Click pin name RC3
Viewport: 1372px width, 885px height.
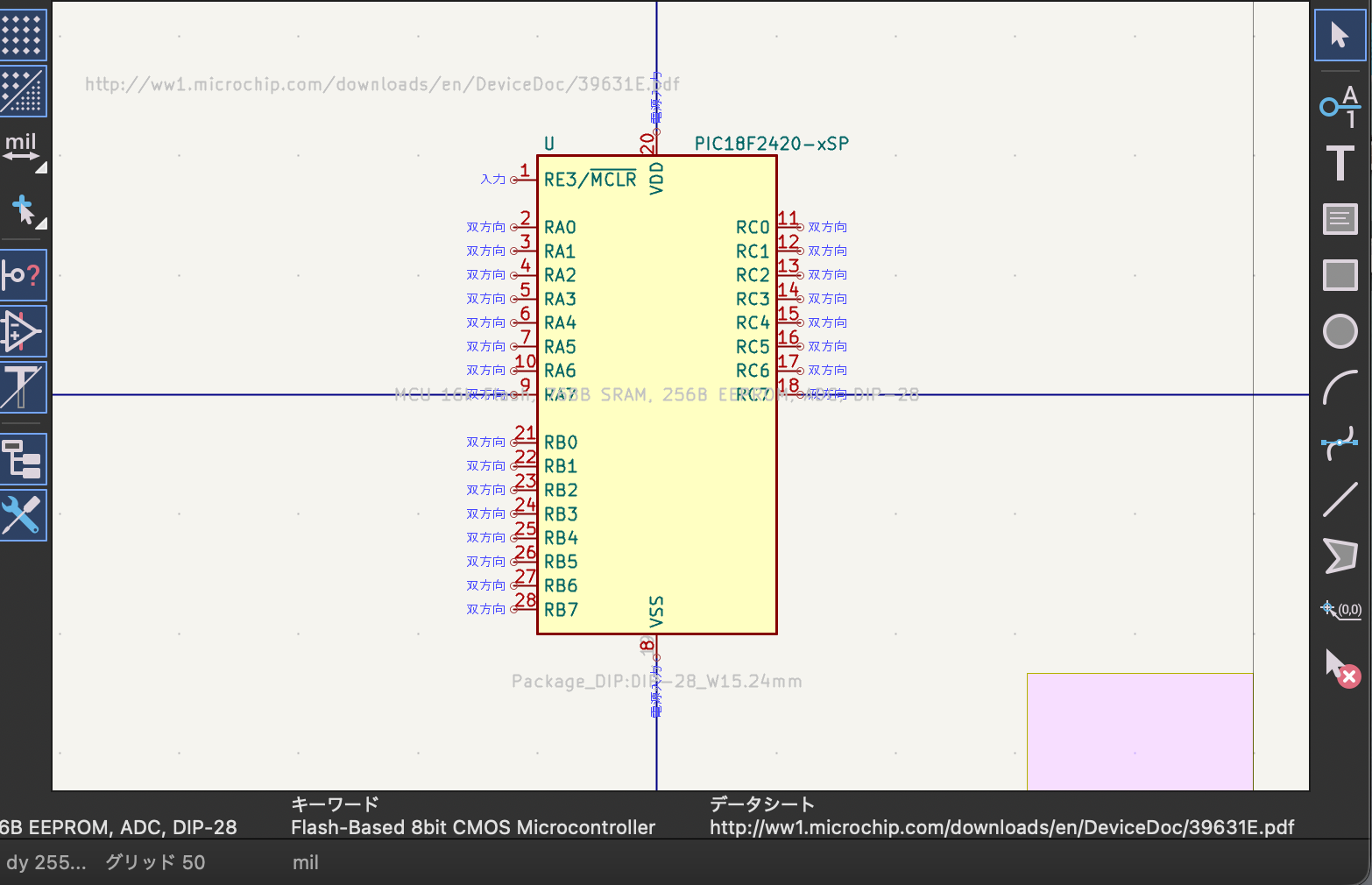[753, 299]
